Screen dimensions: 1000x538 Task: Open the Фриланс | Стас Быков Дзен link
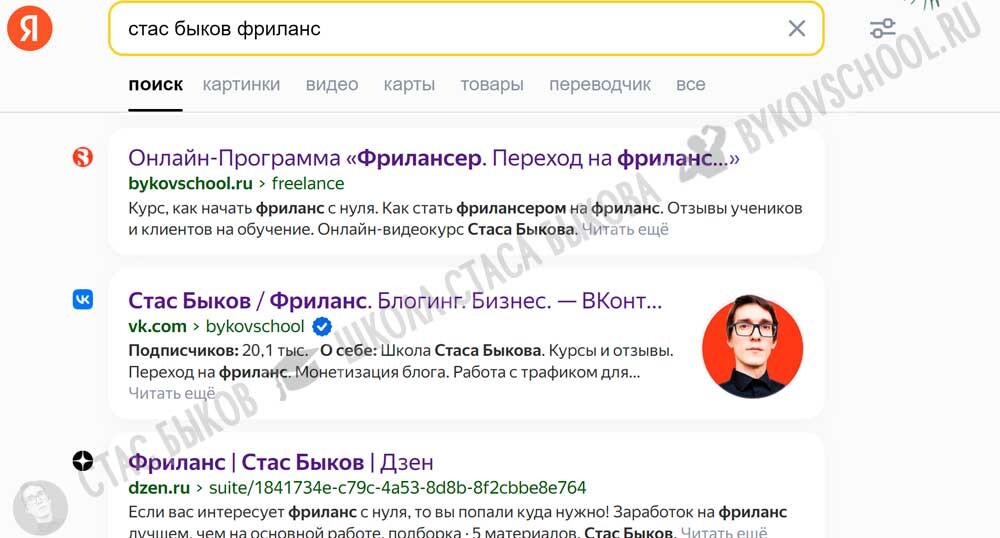[x=281, y=462]
